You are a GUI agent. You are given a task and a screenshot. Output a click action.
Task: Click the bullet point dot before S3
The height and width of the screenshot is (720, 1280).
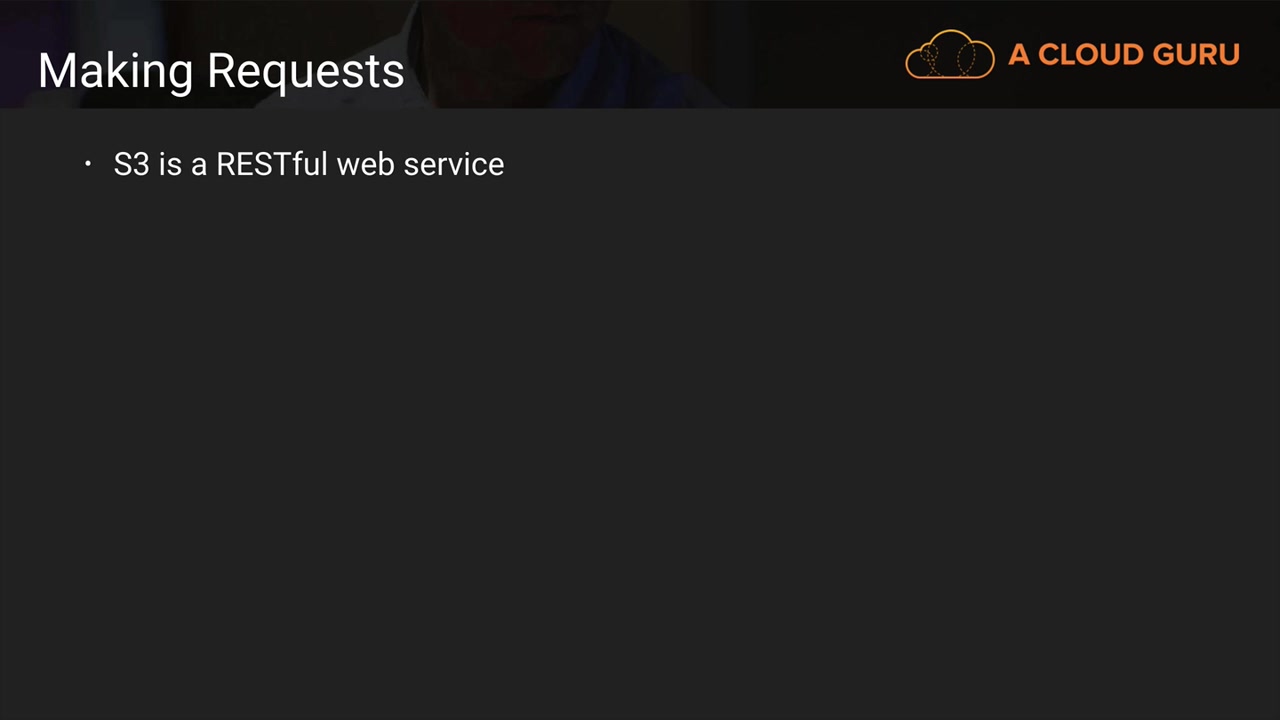pyautogui.click(x=88, y=164)
